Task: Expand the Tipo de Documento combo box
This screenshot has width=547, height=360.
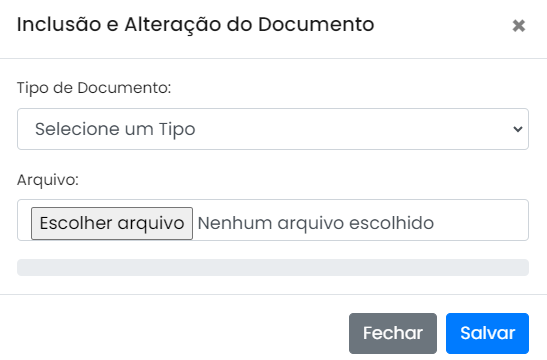Action: 273,129
